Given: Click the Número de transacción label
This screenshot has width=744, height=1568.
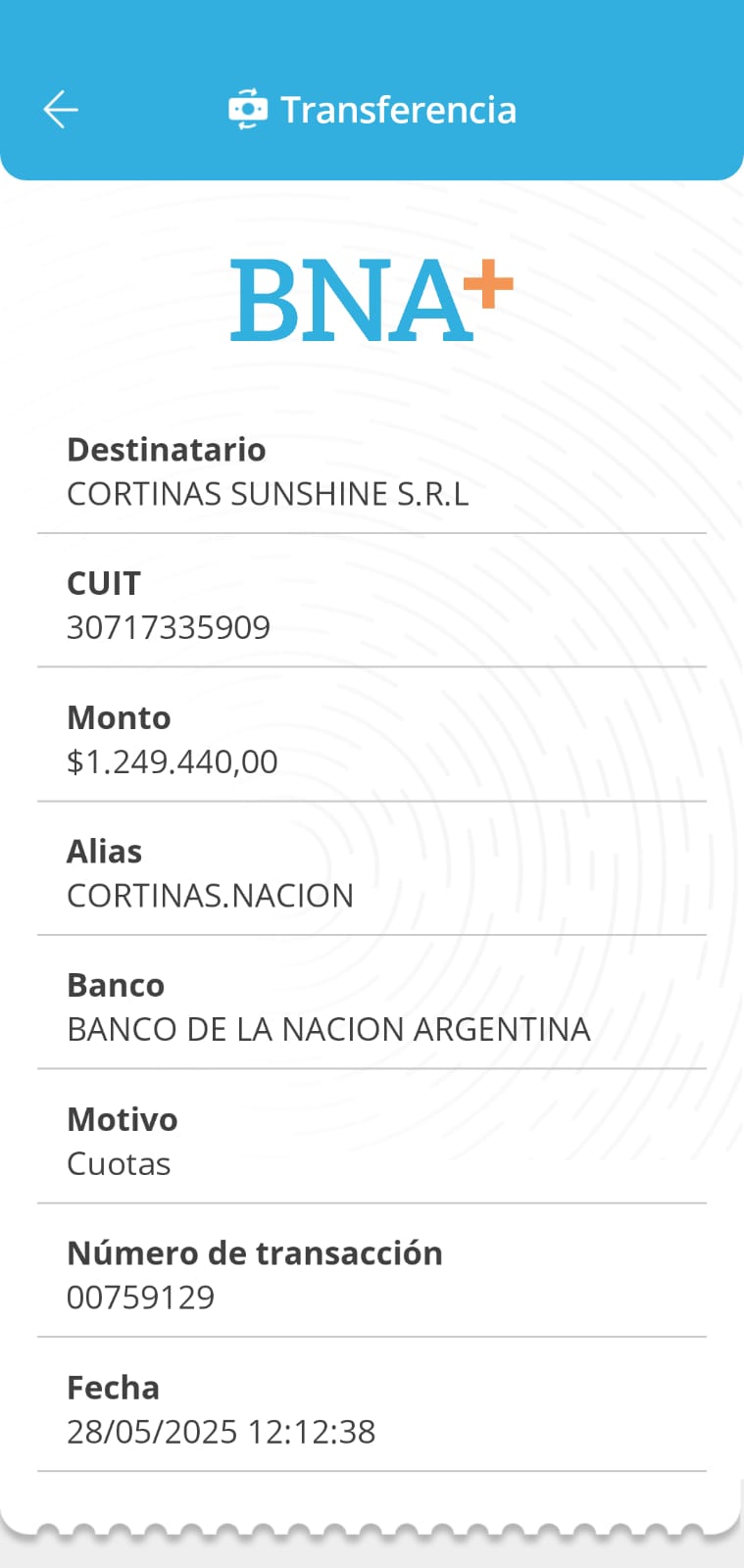Looking at the screenshot, I should click(x=255, y=1252).
